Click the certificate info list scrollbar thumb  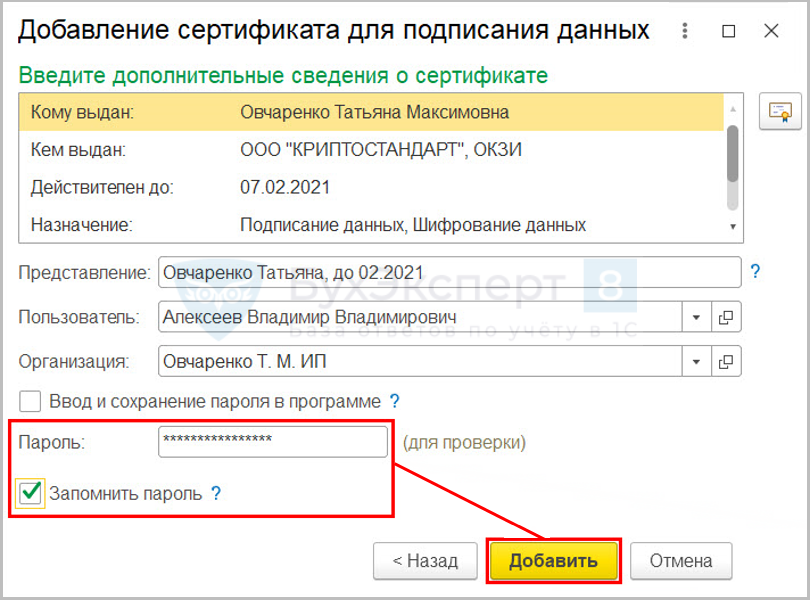[x=732, y=153]
